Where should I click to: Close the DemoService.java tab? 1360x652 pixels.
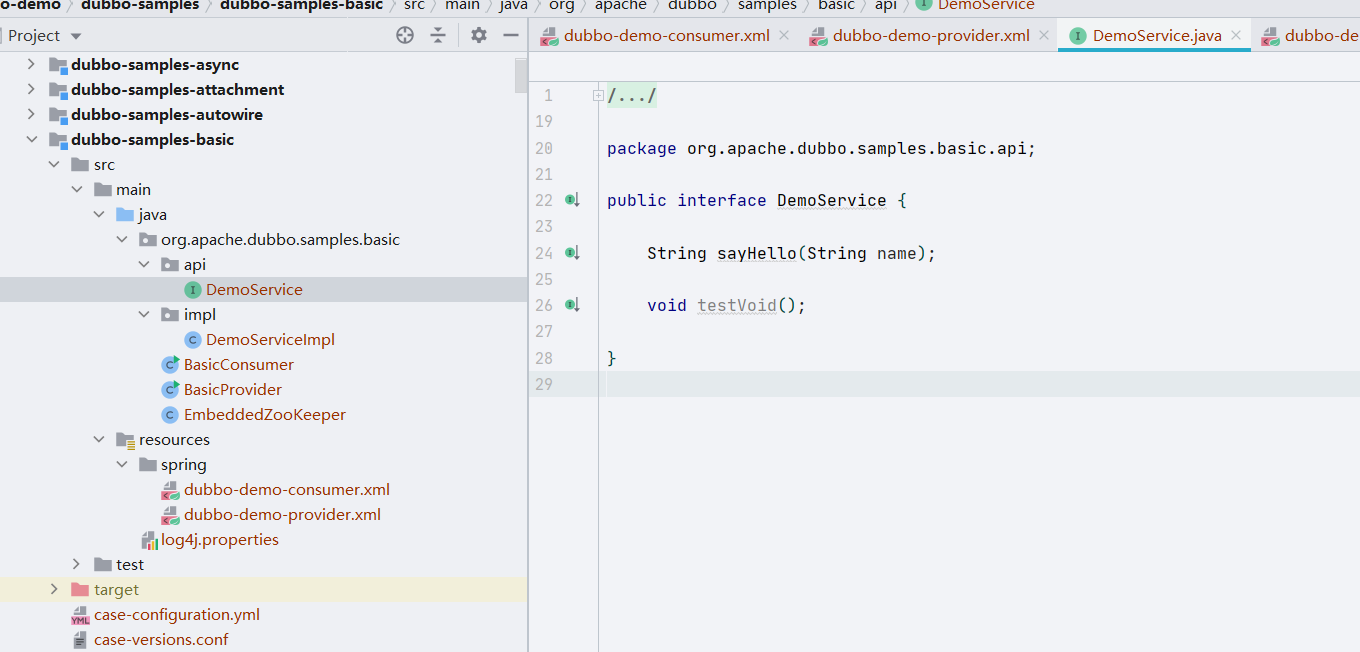1236,36
